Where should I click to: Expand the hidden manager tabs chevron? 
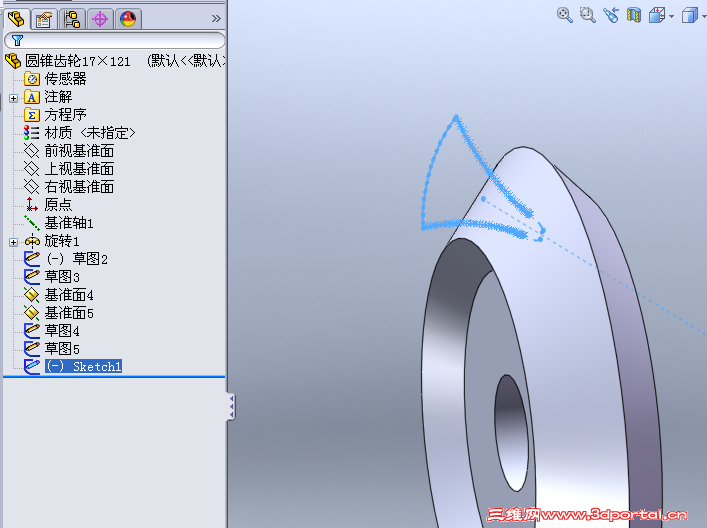(x=216, y=18)
